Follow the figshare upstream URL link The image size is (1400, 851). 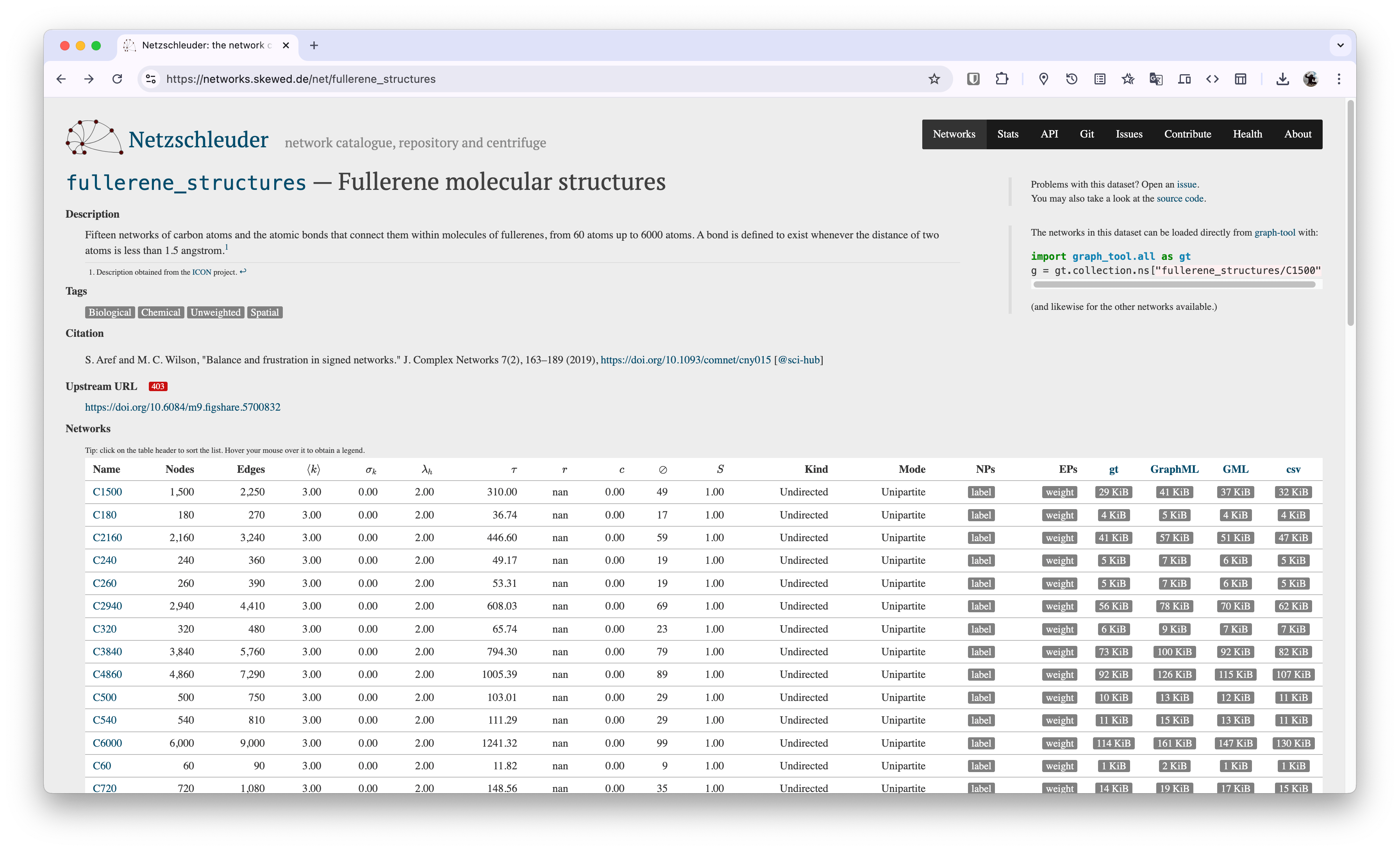(x=182, y=407)
